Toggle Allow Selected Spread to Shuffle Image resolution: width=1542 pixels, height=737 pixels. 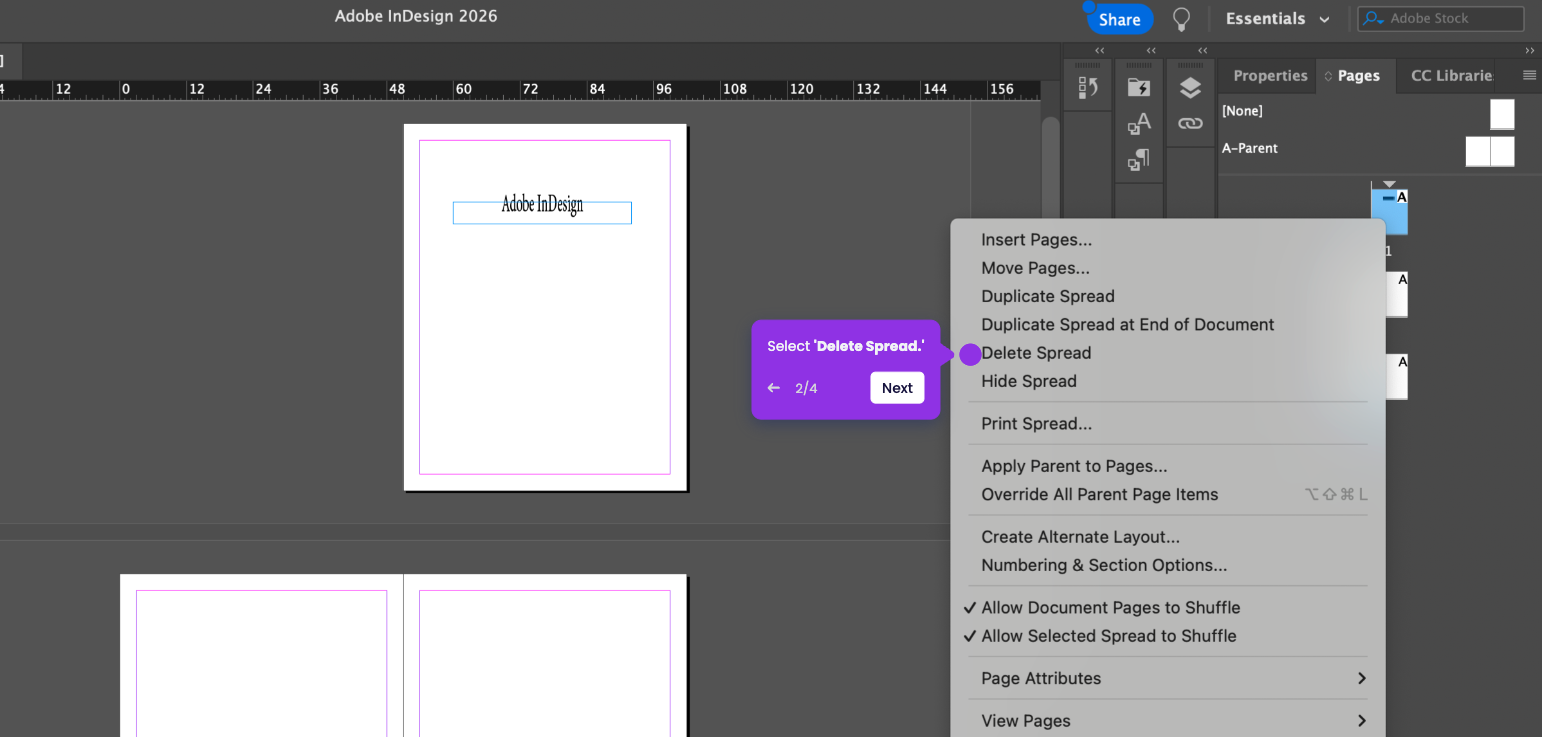pyautogui.click(x=1168, y=636)
